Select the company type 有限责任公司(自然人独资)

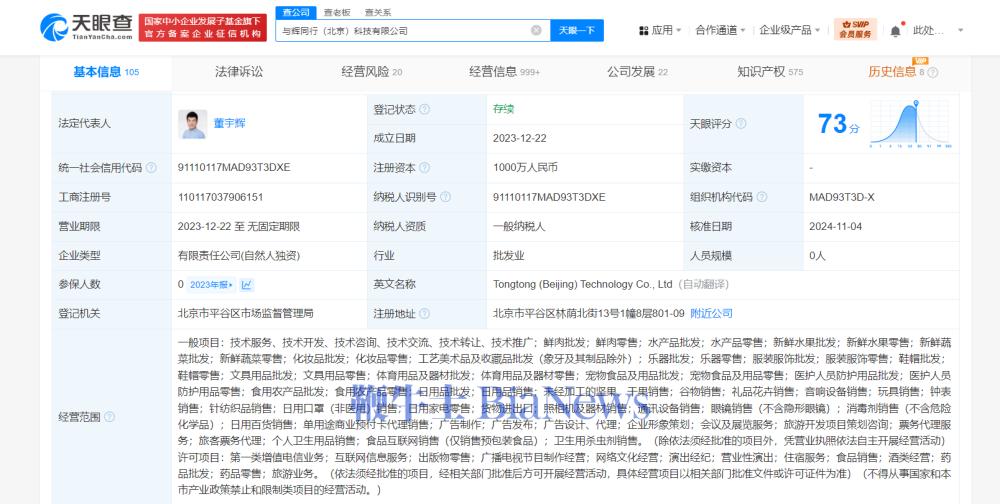239,256
